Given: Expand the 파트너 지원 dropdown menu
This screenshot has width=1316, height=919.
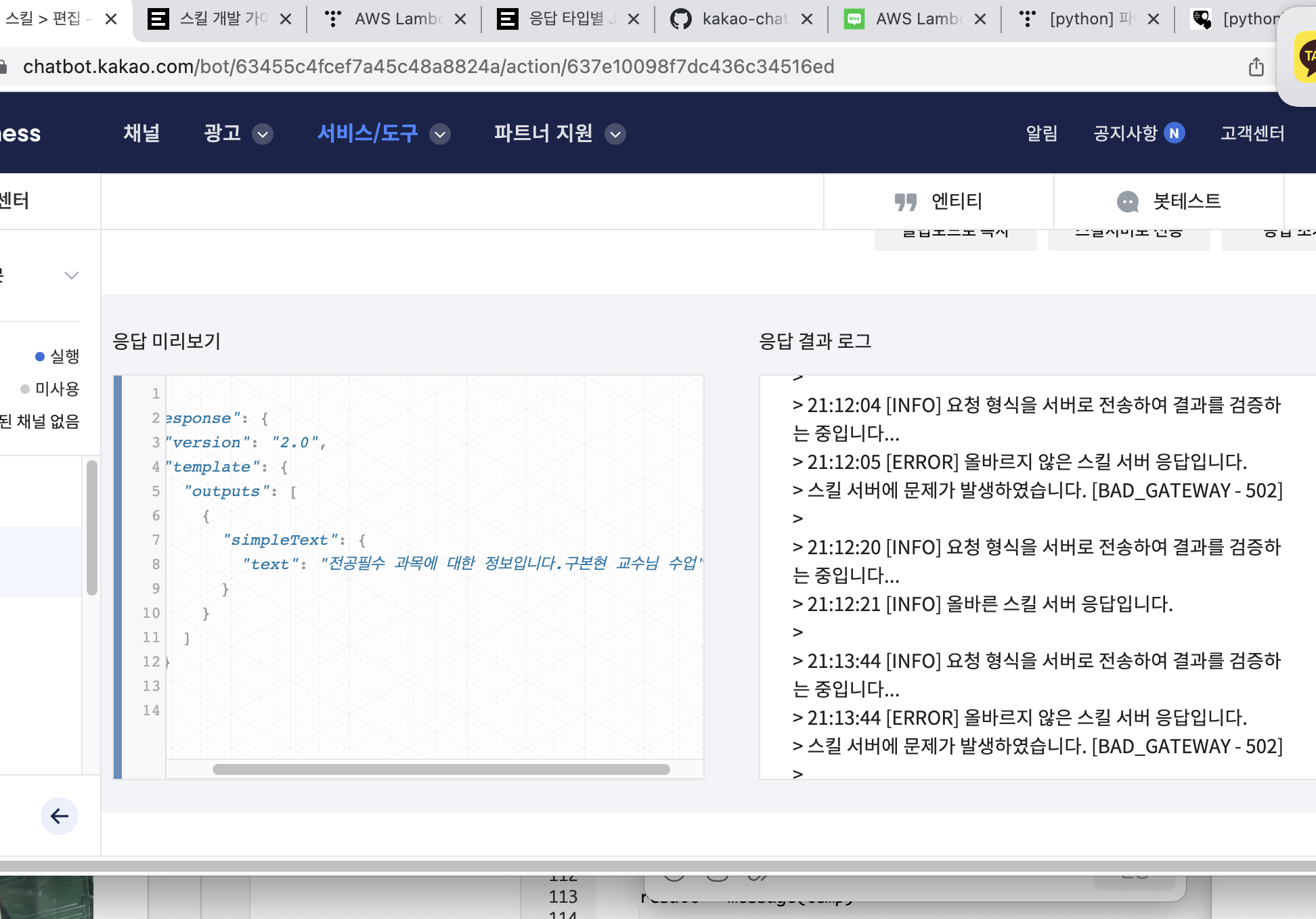Looking at the screenshot, I should pos(615,134).
